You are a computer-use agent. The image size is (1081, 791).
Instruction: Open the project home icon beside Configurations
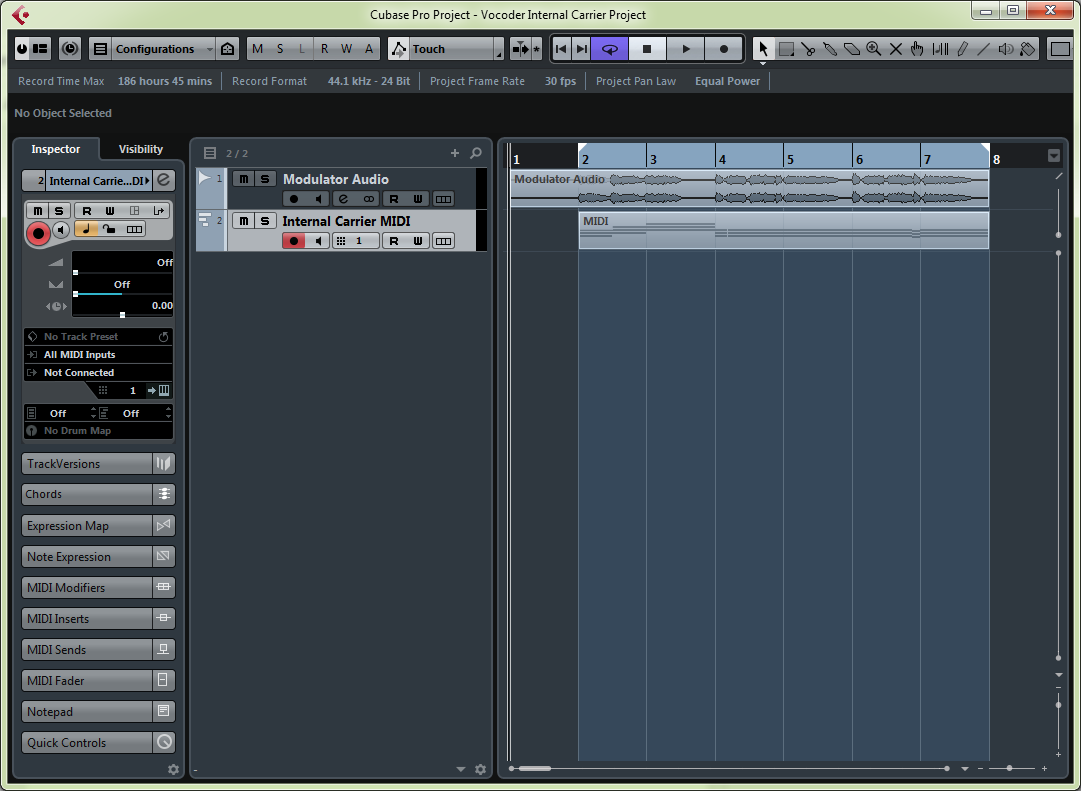click(228, 49)
